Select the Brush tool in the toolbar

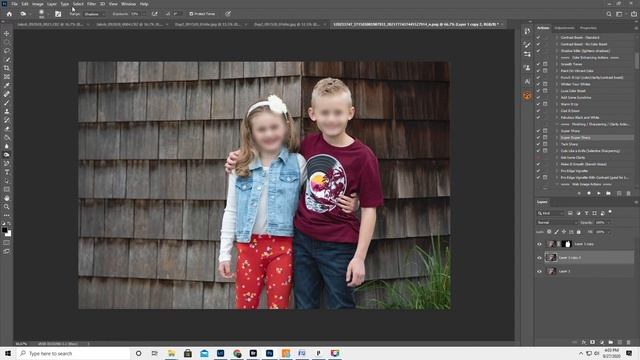[x=7, y=102]
